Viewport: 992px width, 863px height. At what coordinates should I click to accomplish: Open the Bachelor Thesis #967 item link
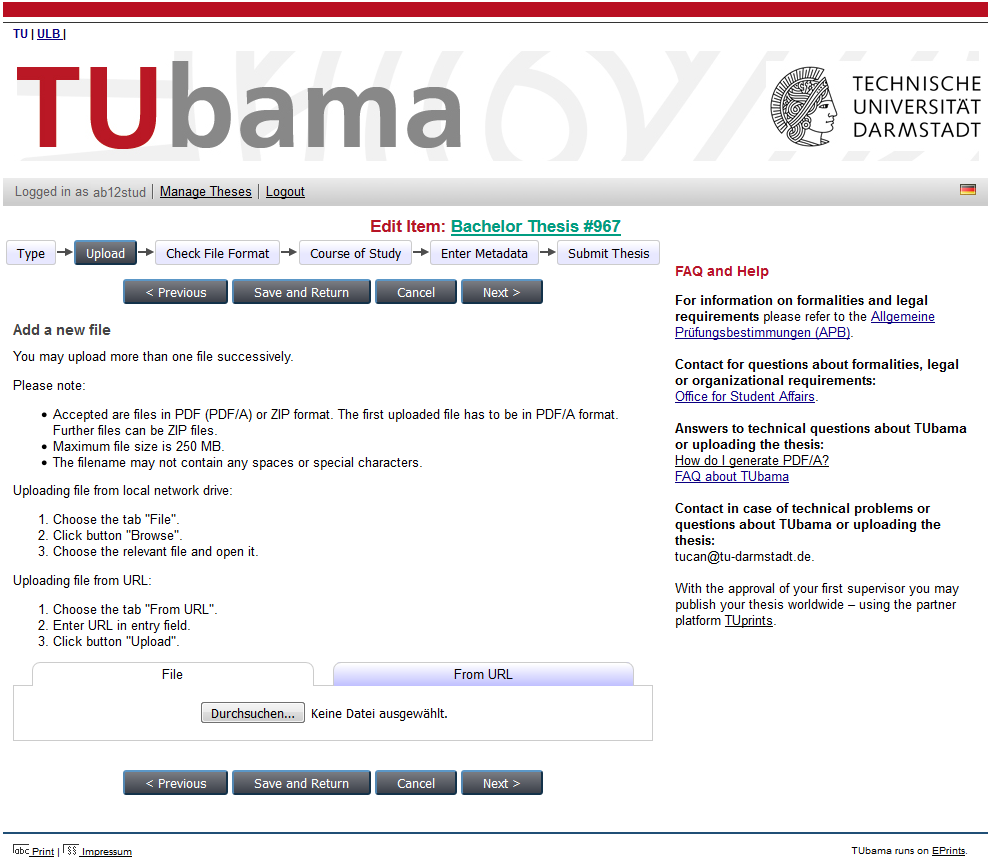point(535,227)
